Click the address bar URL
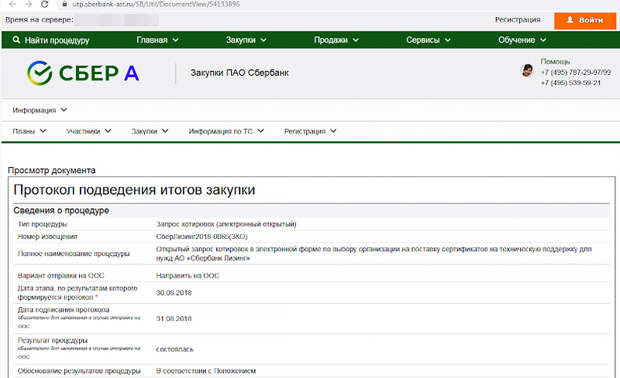The width and height of the screenshot is (620, 378). pyautogui.click(x=156, y=4)
